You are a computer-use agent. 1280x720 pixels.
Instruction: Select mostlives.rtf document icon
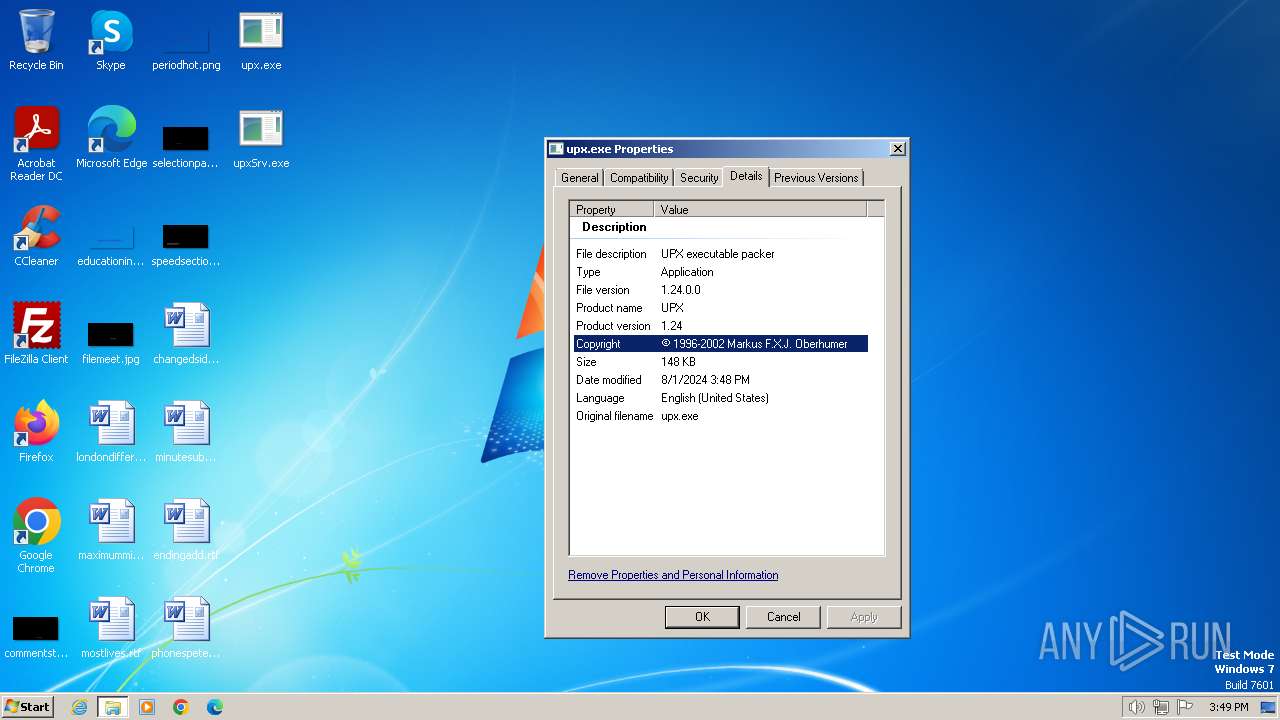(x=111, y=628)
